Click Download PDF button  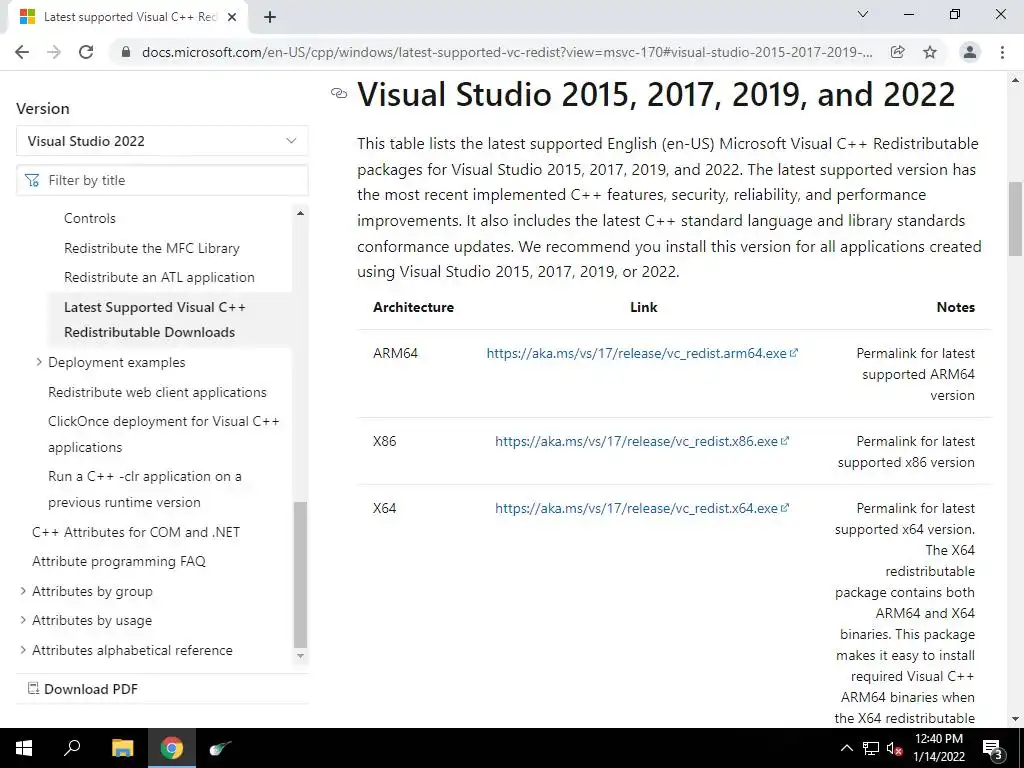(83, 689)
